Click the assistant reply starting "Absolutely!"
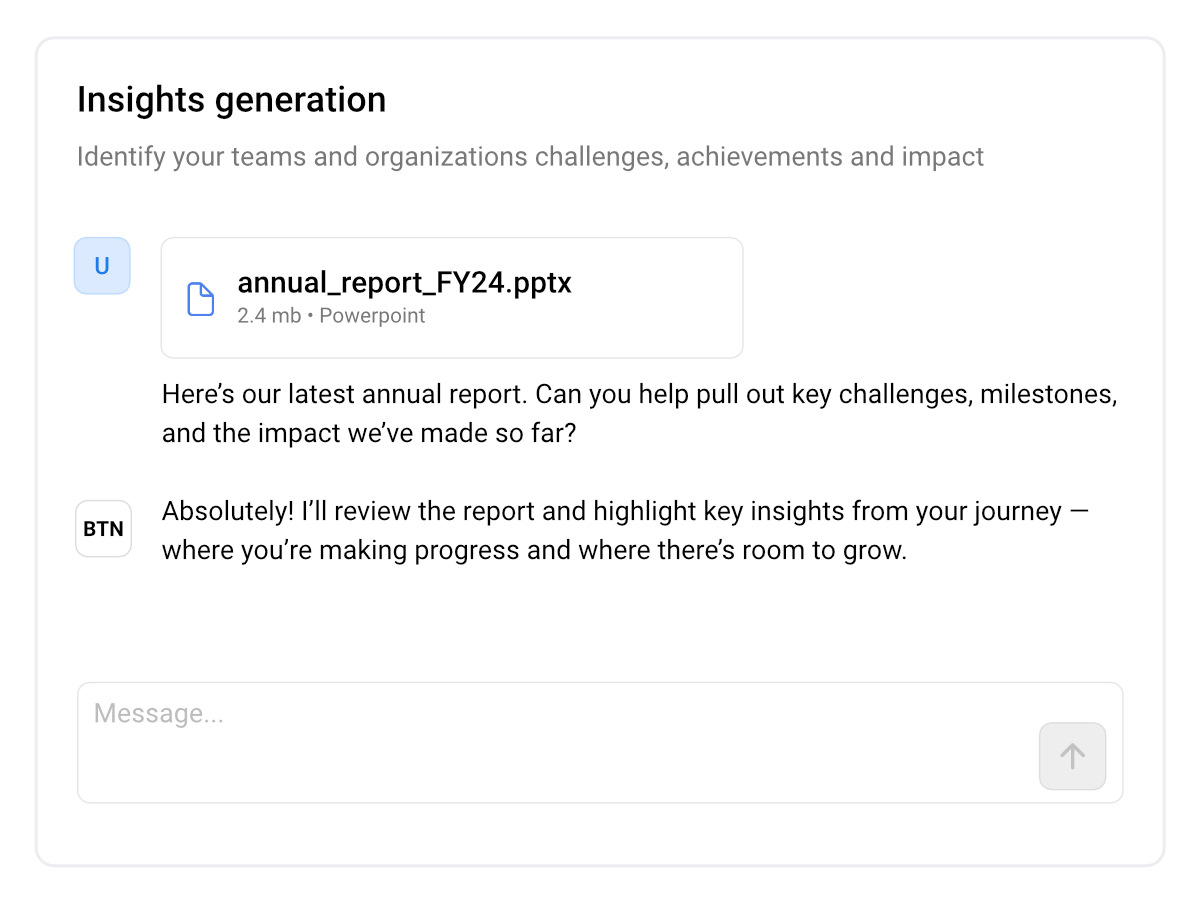 tap(625, 531)
